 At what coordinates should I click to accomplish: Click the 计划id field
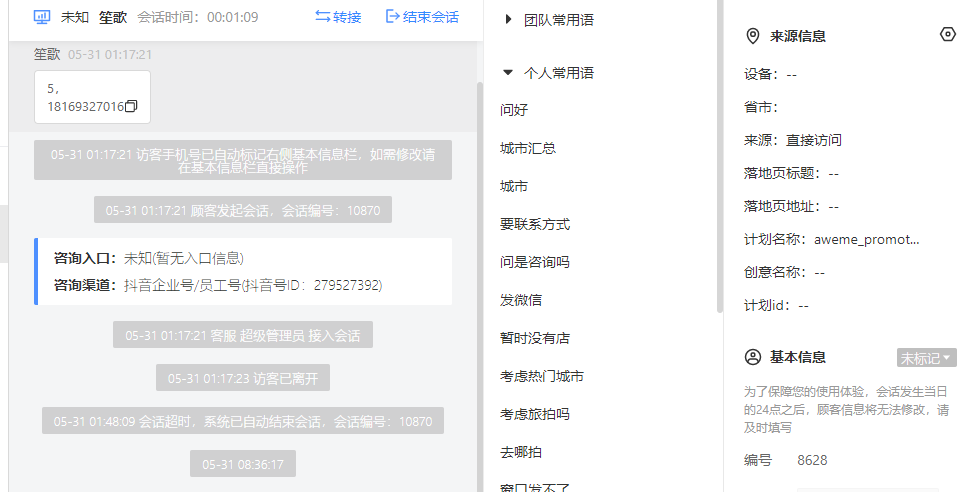776,306
